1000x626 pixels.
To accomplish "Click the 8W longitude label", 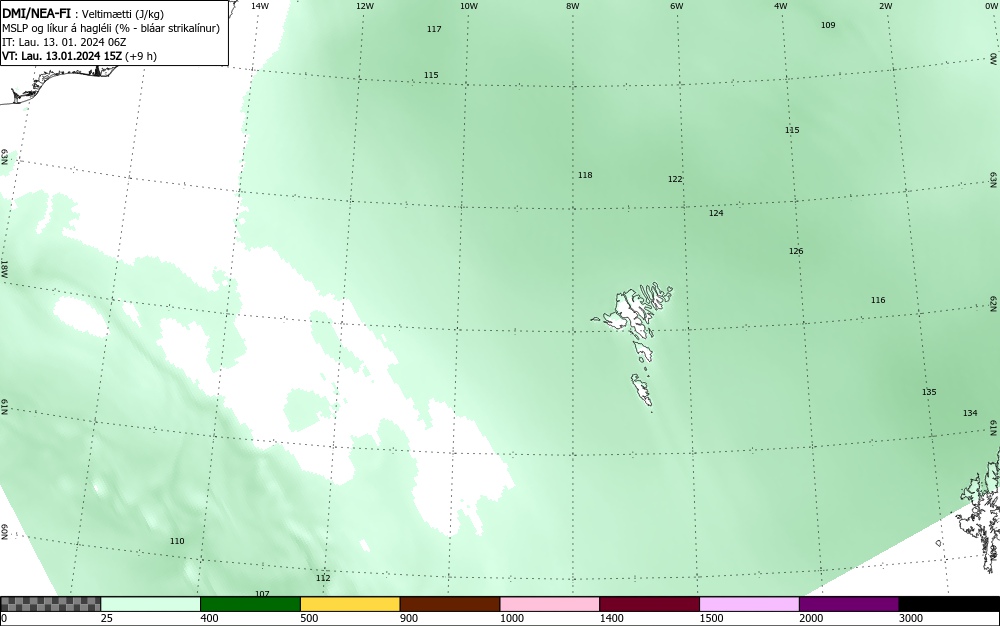I will (x=573, y=6).
